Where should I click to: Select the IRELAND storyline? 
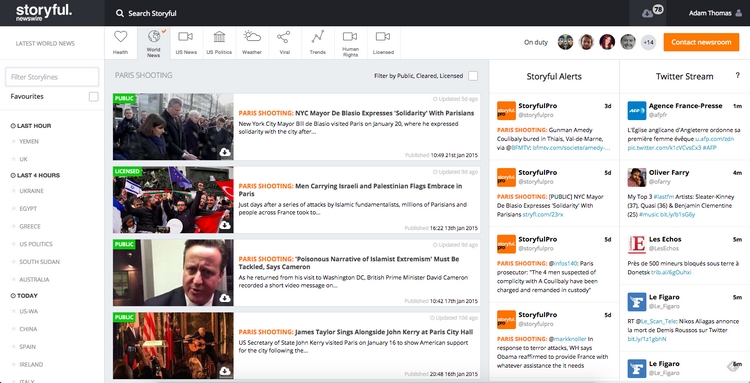point(31,364)
